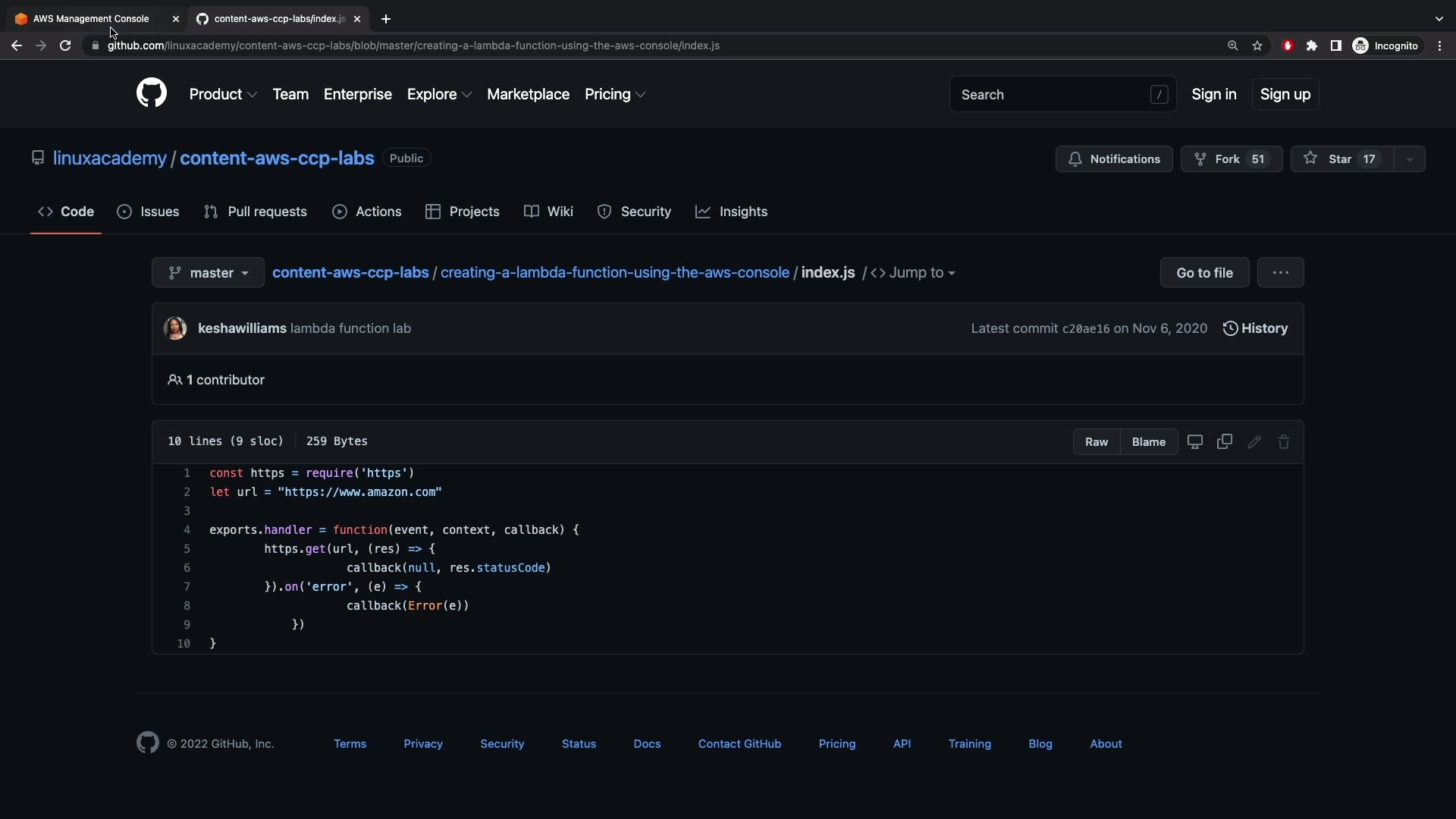Bookmark page with star icon in address bar
The image size is (1456, 819).
pos(1257,45)
